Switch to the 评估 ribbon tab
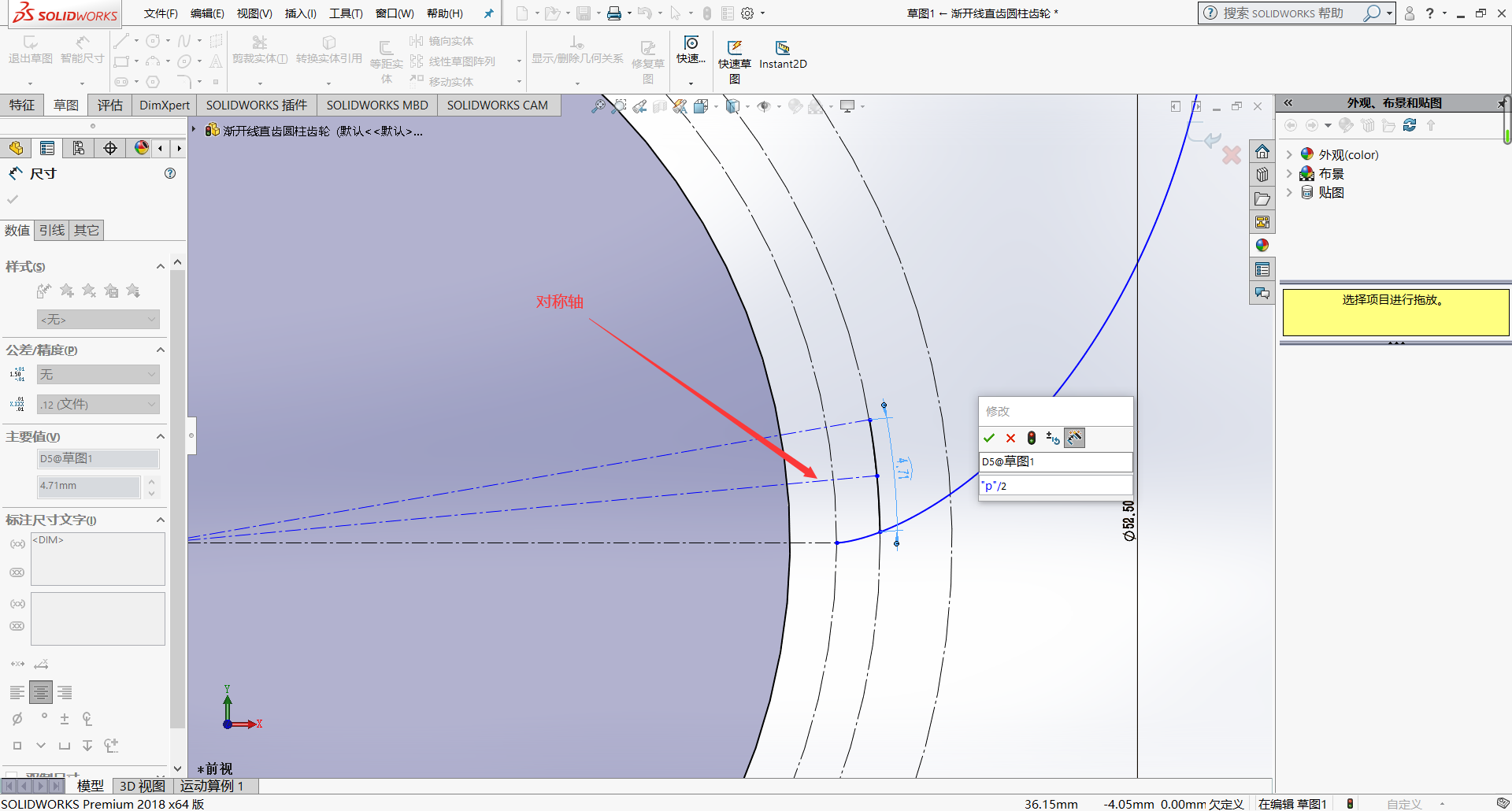The height and width of the screenshot is (811, 1512). click(x=110, y=106)
